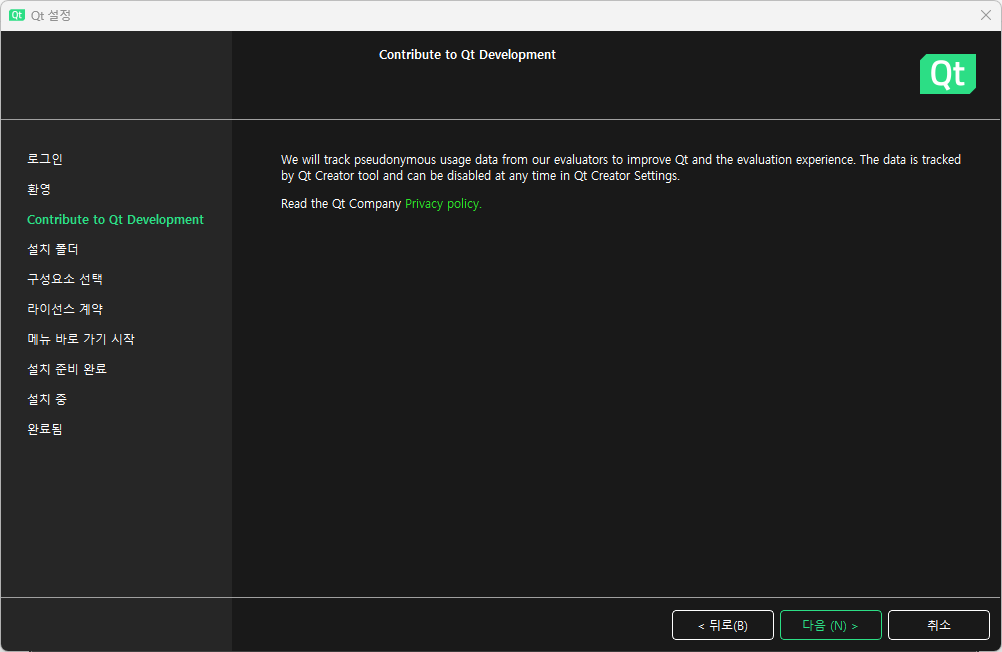Image resolution: width=1002 pixels, height=652 pixels.
Task: Click the Contribute to Qt Development header title
Action: [x=467, y=55]
